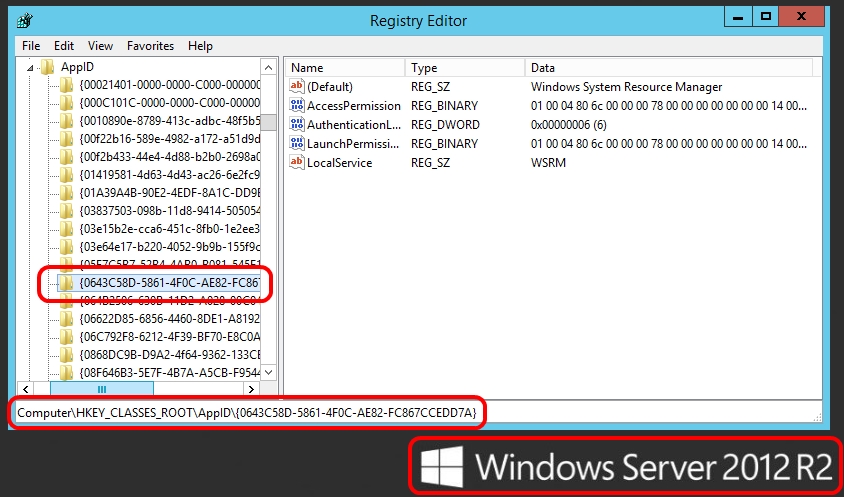The width and height of the screenshot is (844, 497).
Task: Maximize the Registry Editor window
Action: [x=765, y=17]
